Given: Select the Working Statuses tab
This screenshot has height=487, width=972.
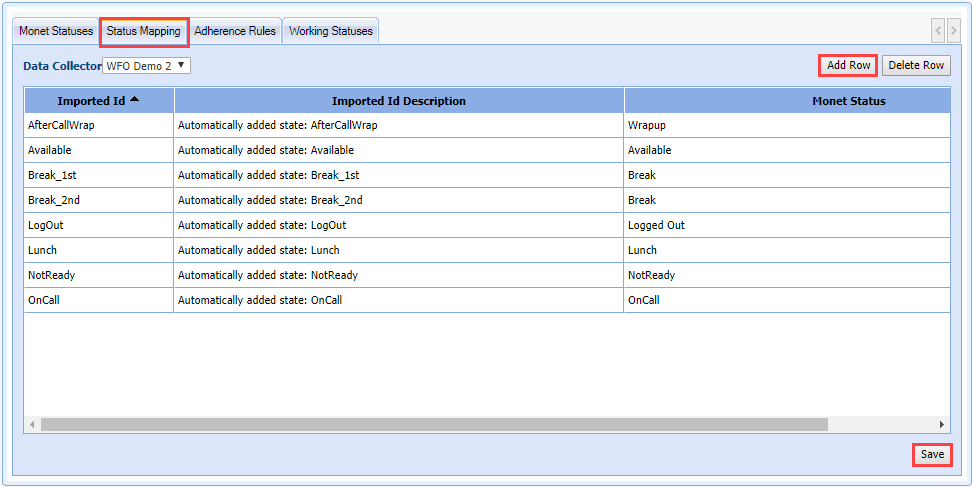Looking at the screenshot, I should coord(330,31).
